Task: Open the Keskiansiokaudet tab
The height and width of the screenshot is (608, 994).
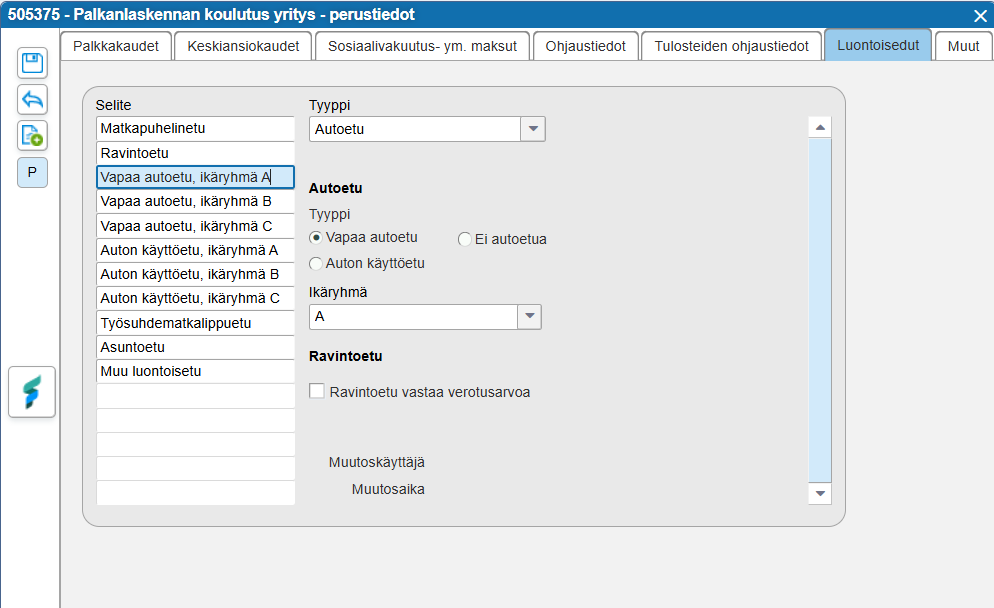Action: point(243,46)
